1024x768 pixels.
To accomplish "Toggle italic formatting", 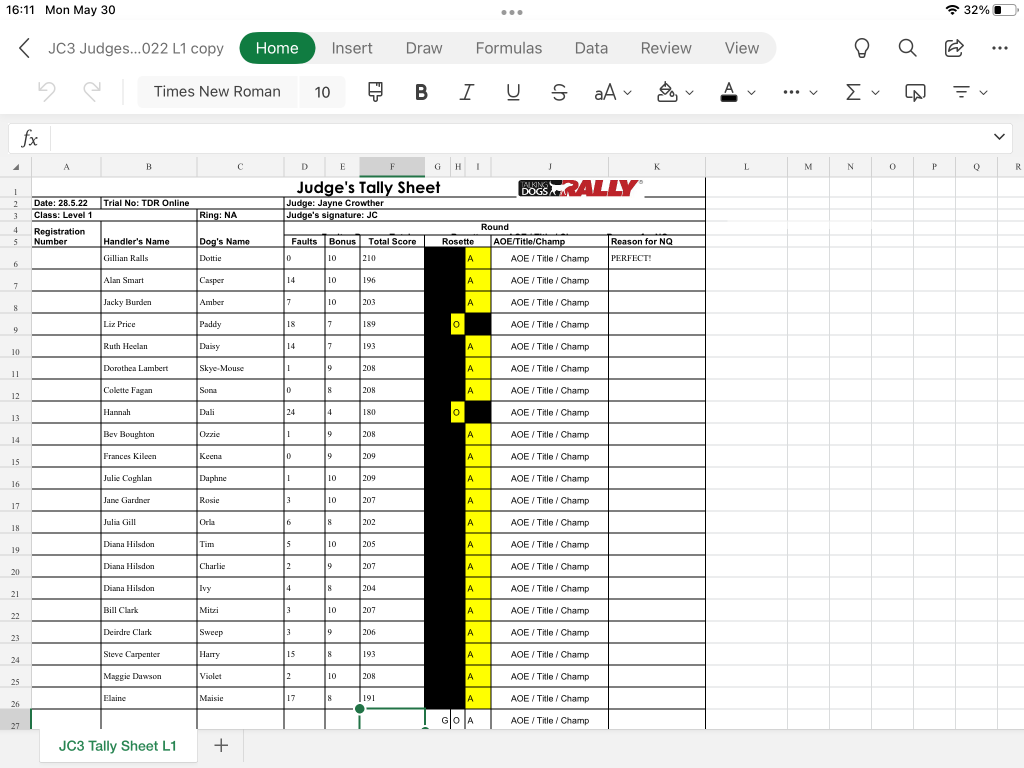I will coord(466,92).
